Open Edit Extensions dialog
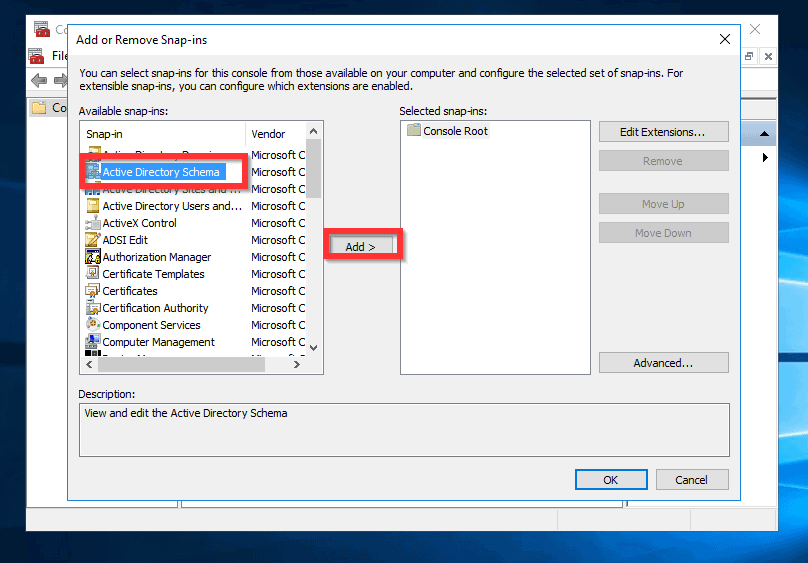The width and height of the screenshot is (808, 563). pos(663,132)
